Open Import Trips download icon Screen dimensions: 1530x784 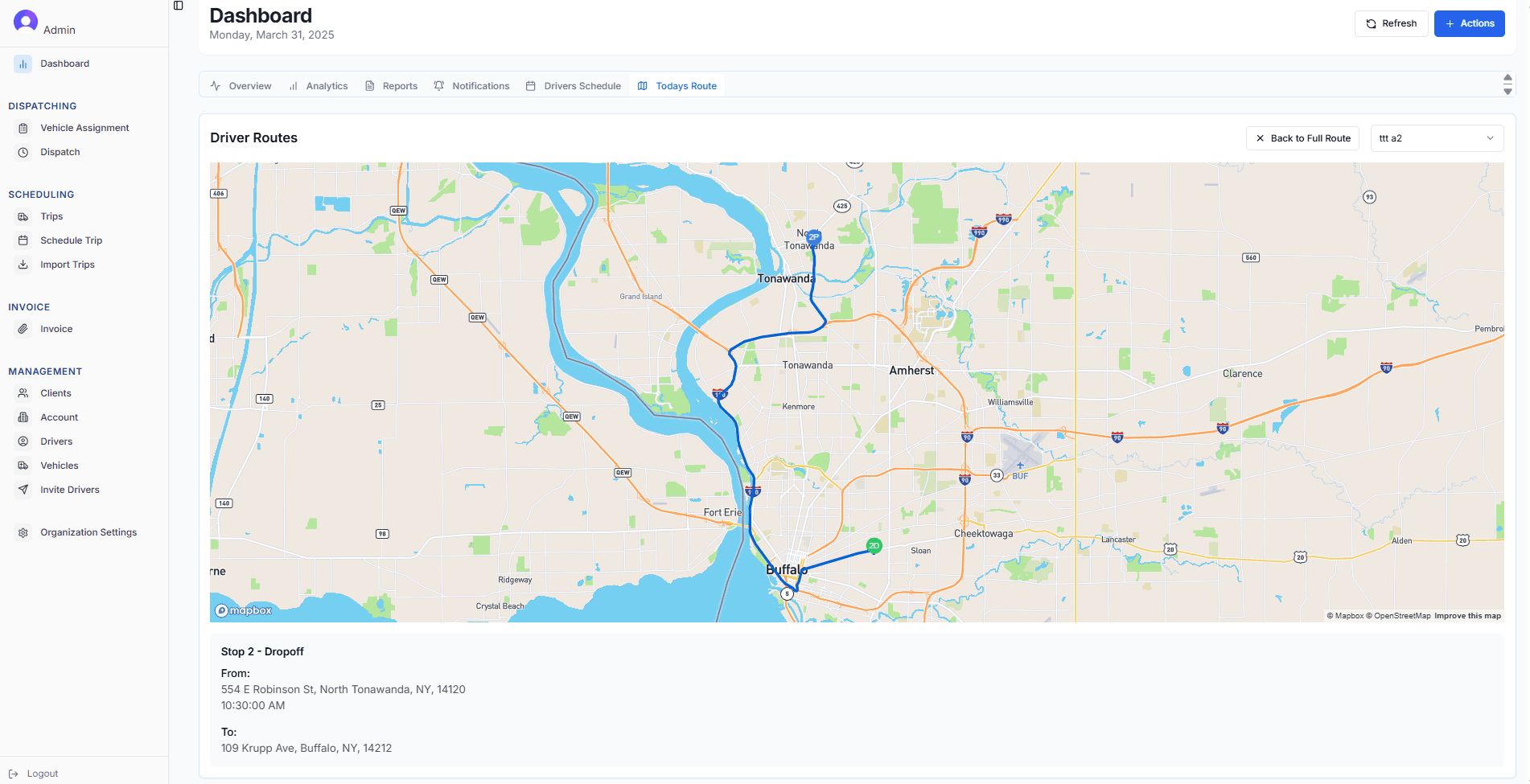click(x=24, y=264)
